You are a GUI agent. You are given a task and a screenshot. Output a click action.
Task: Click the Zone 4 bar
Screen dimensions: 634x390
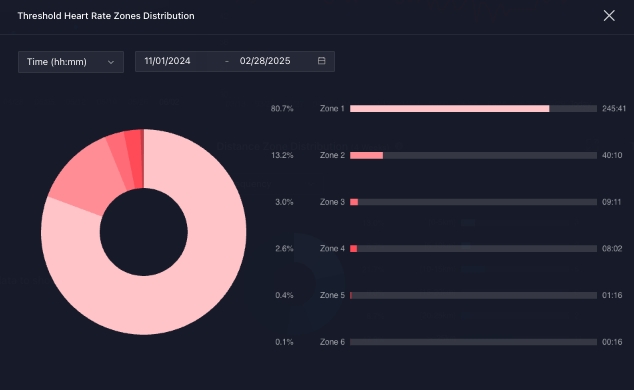[x=473, y=249]
